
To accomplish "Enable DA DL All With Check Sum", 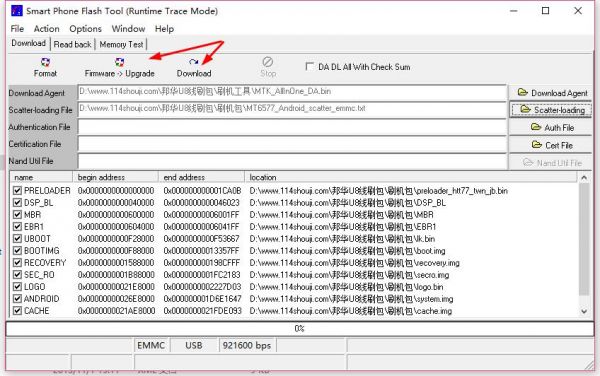I will point(309,67).
